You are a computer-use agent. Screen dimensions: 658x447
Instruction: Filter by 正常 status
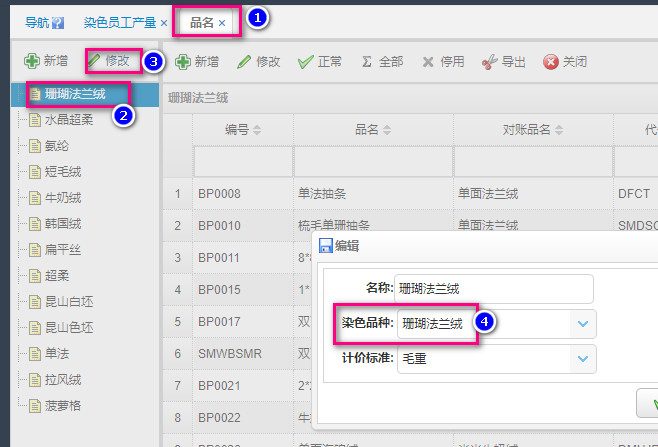coord(320,62)
